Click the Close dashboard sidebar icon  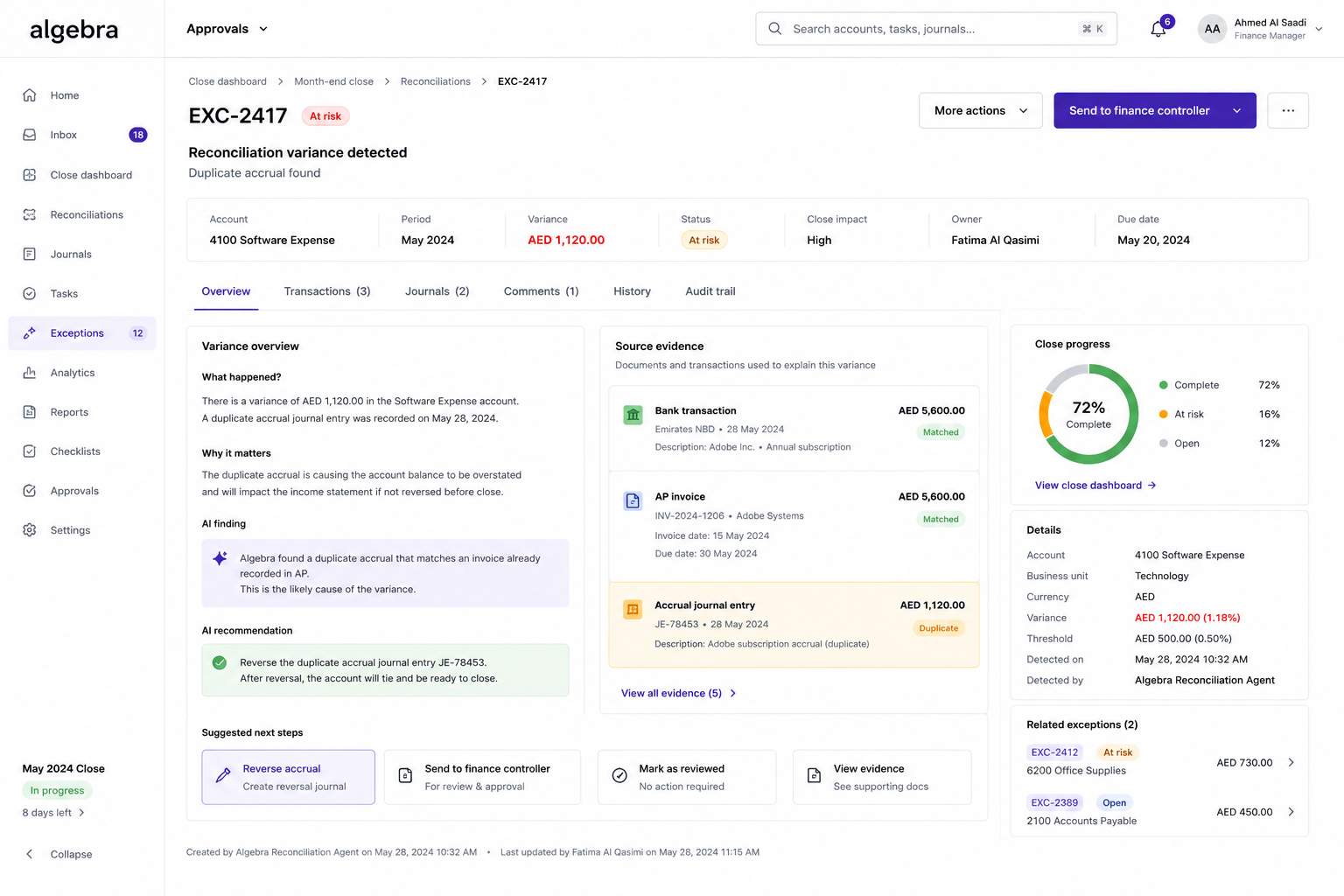click(x=30, y=175)
